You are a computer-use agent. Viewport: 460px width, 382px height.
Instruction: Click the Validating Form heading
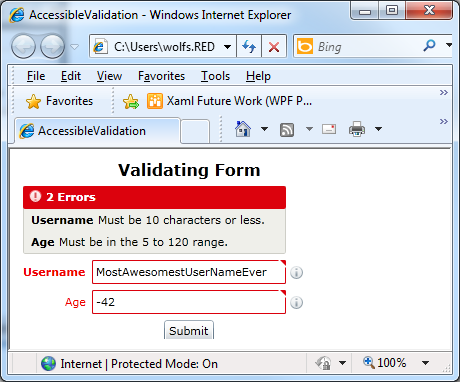click(189, 170)
